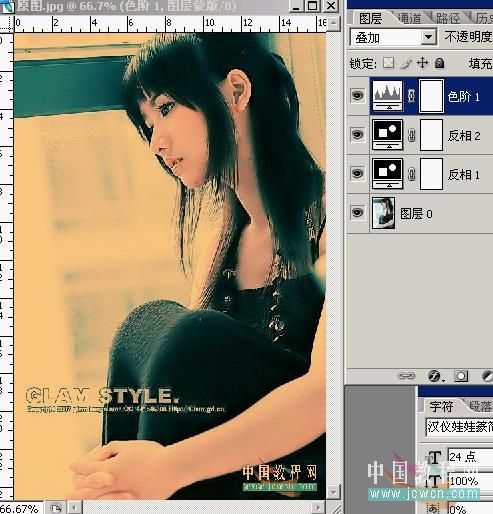Toggle lock all padlock icon
This screenshot has height=514, width=493.
coord(440,63)
